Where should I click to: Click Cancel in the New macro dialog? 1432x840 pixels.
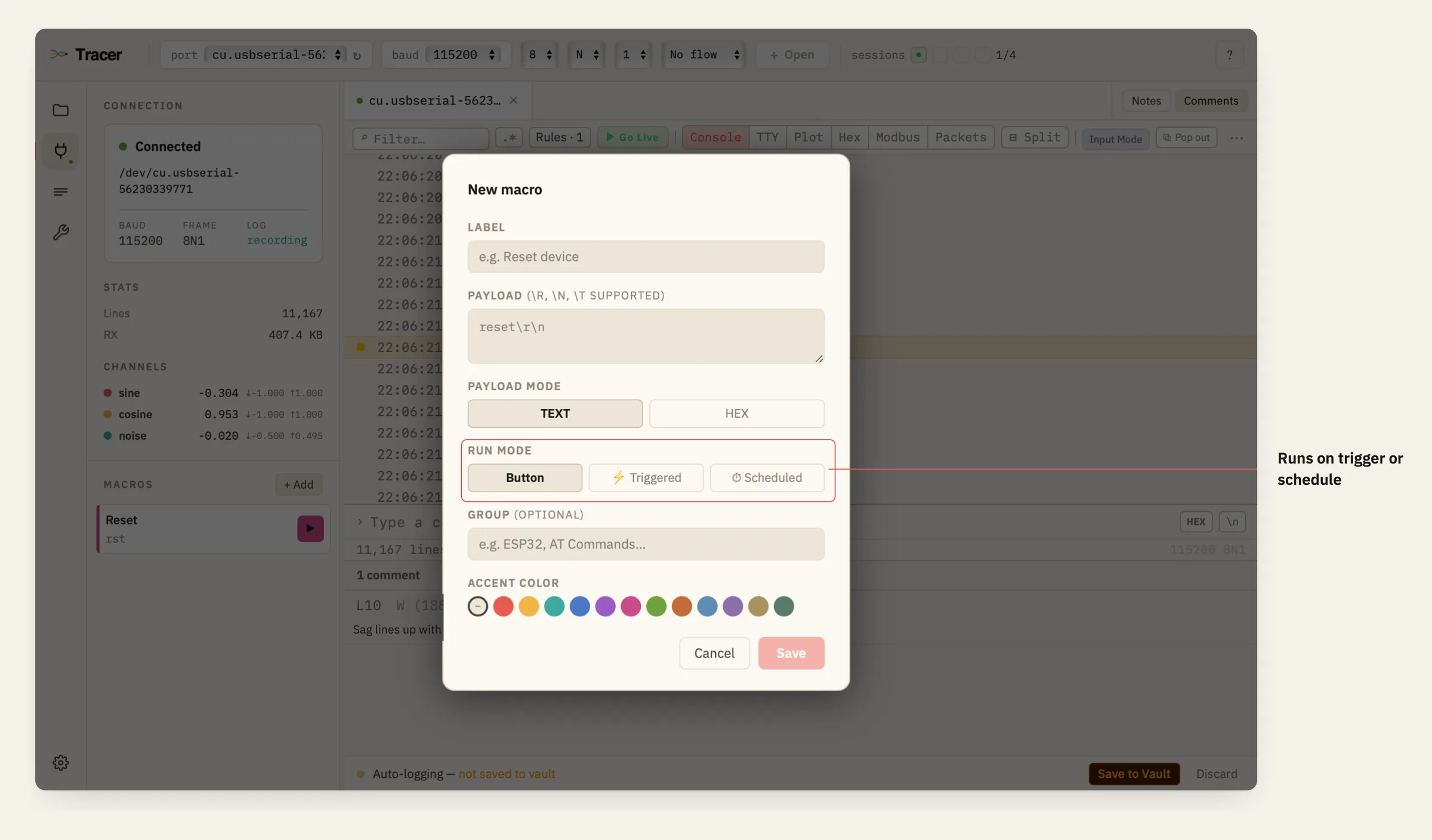[714, 653]
